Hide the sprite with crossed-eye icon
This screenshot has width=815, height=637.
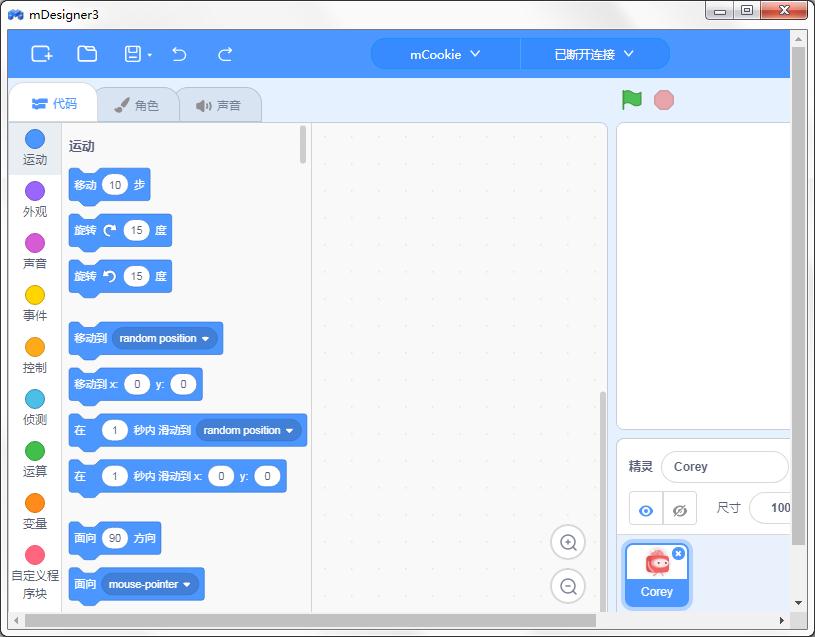pyautogui.click(x=680, y=510)
